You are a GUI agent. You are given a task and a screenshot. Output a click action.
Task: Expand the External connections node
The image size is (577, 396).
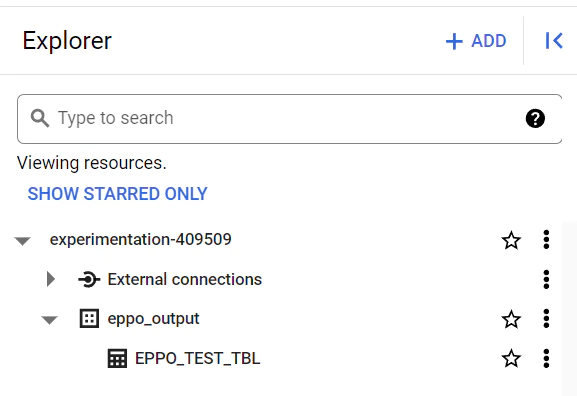(51, 279)
